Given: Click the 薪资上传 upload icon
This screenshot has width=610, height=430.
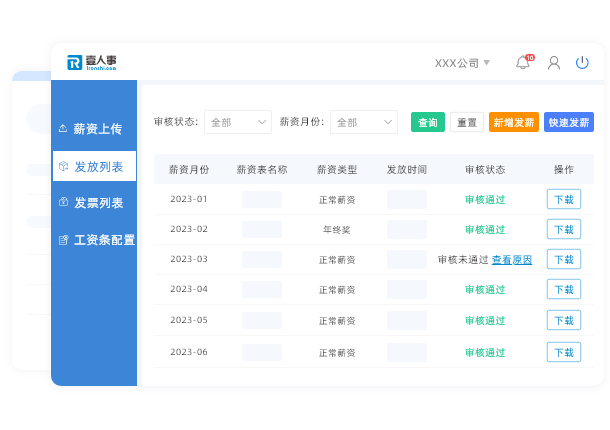Looking at the screenshot, I should (63, 128).
